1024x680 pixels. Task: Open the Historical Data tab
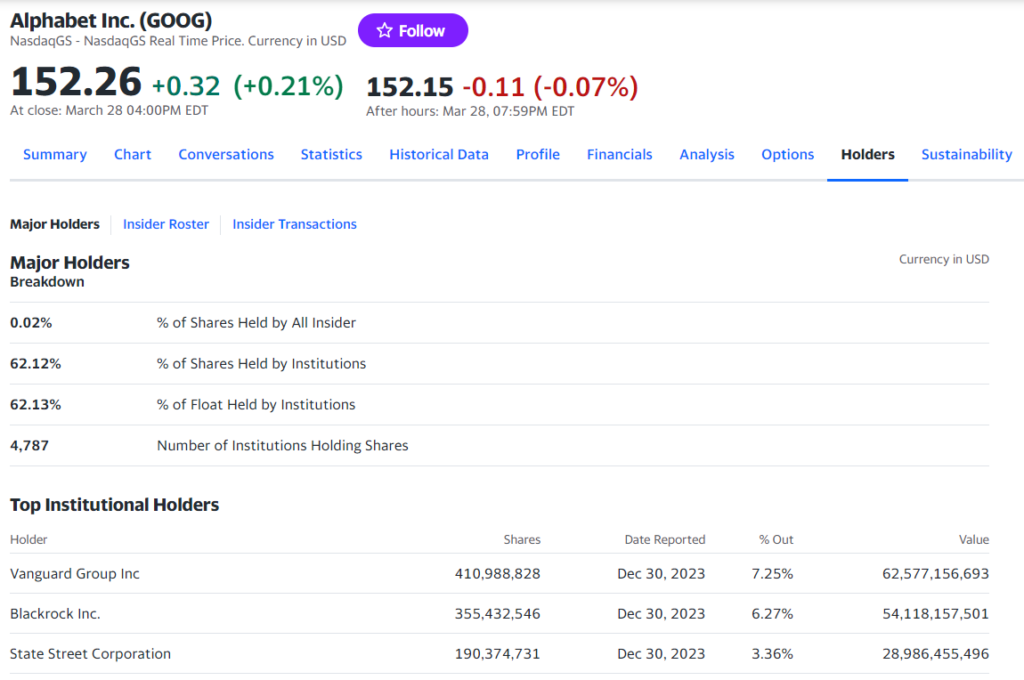click(439, 155)
